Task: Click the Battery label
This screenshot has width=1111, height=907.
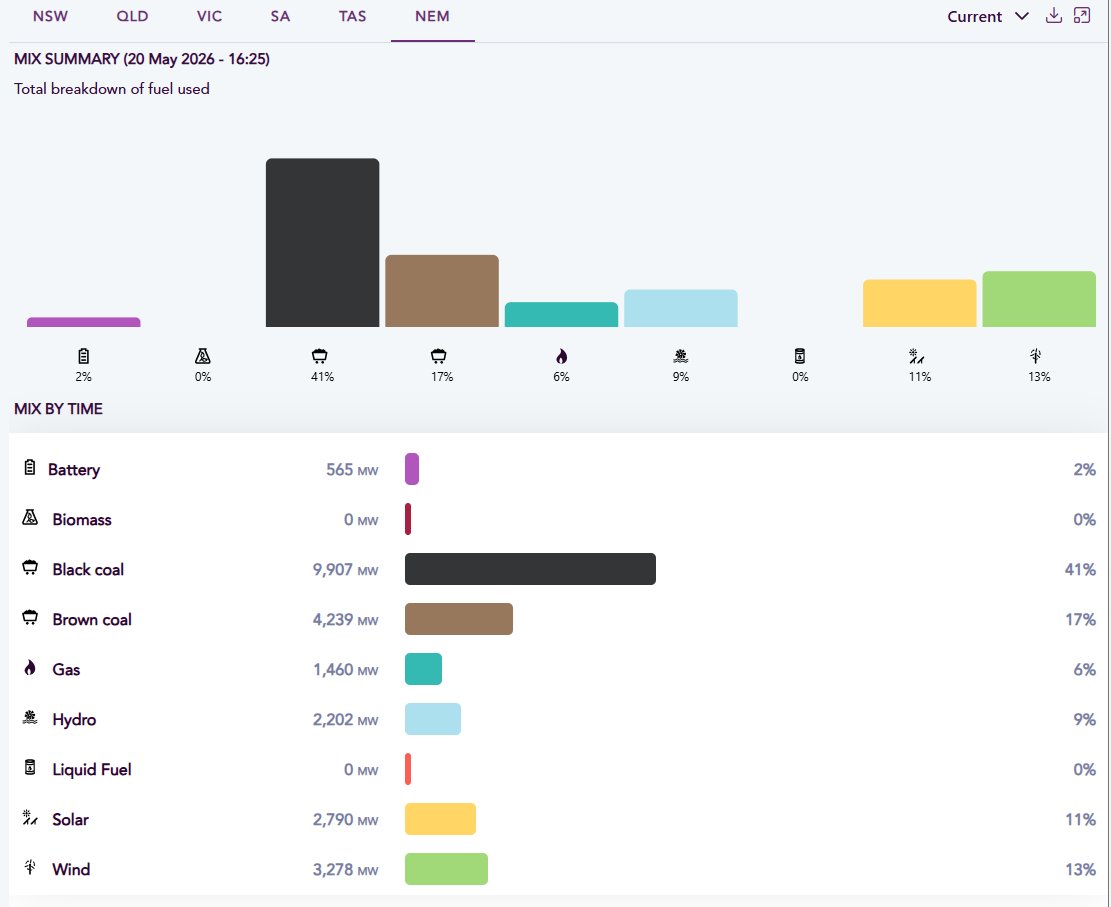Action: (x=74, y=470)
